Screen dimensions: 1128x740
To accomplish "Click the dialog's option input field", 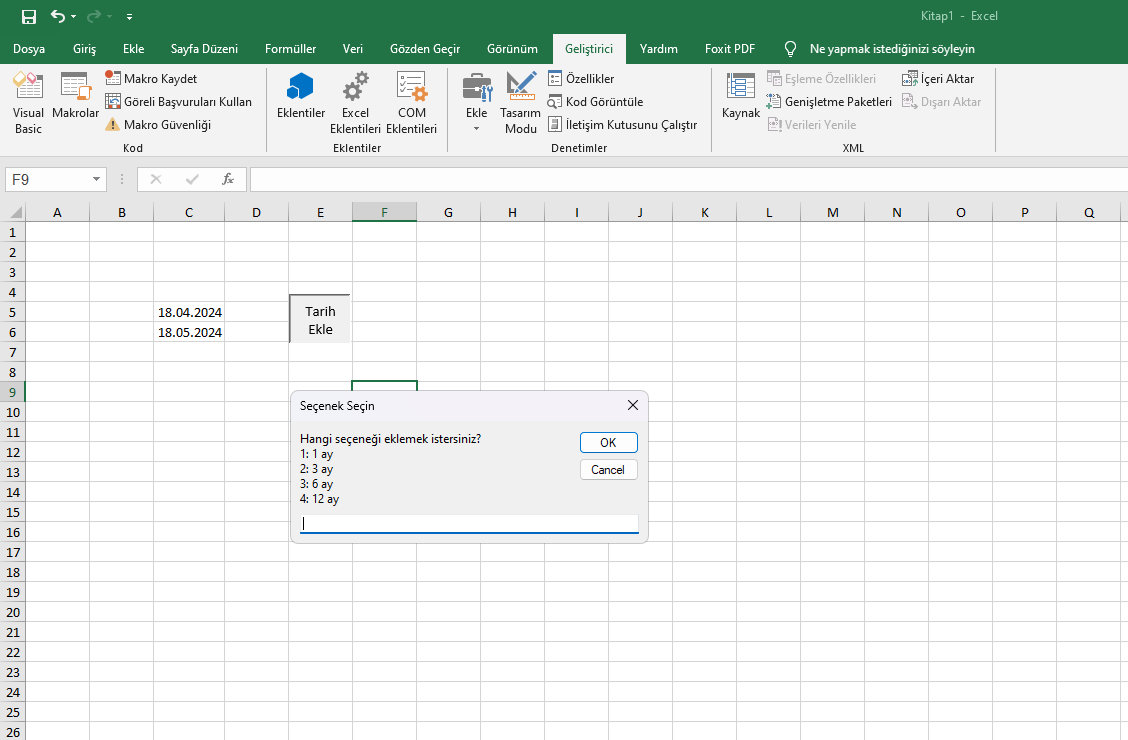I will pos(468,523).
